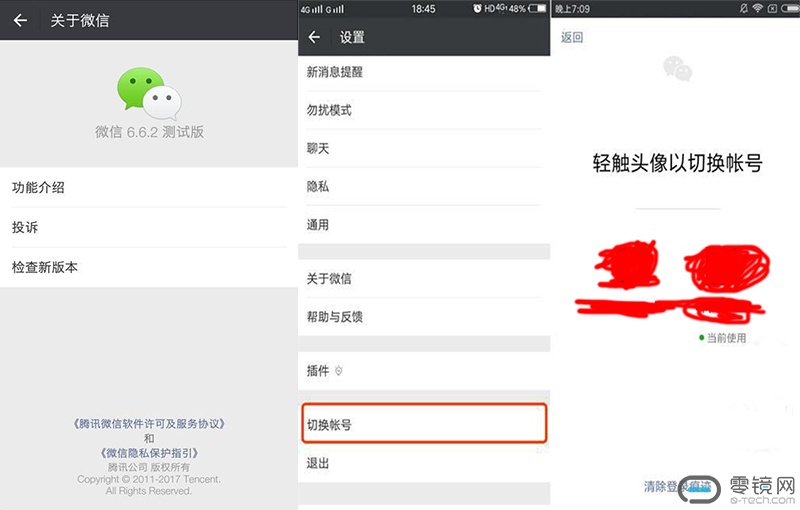Tap the 微信 6.6.2 测试版 version text

click(149, 132)
